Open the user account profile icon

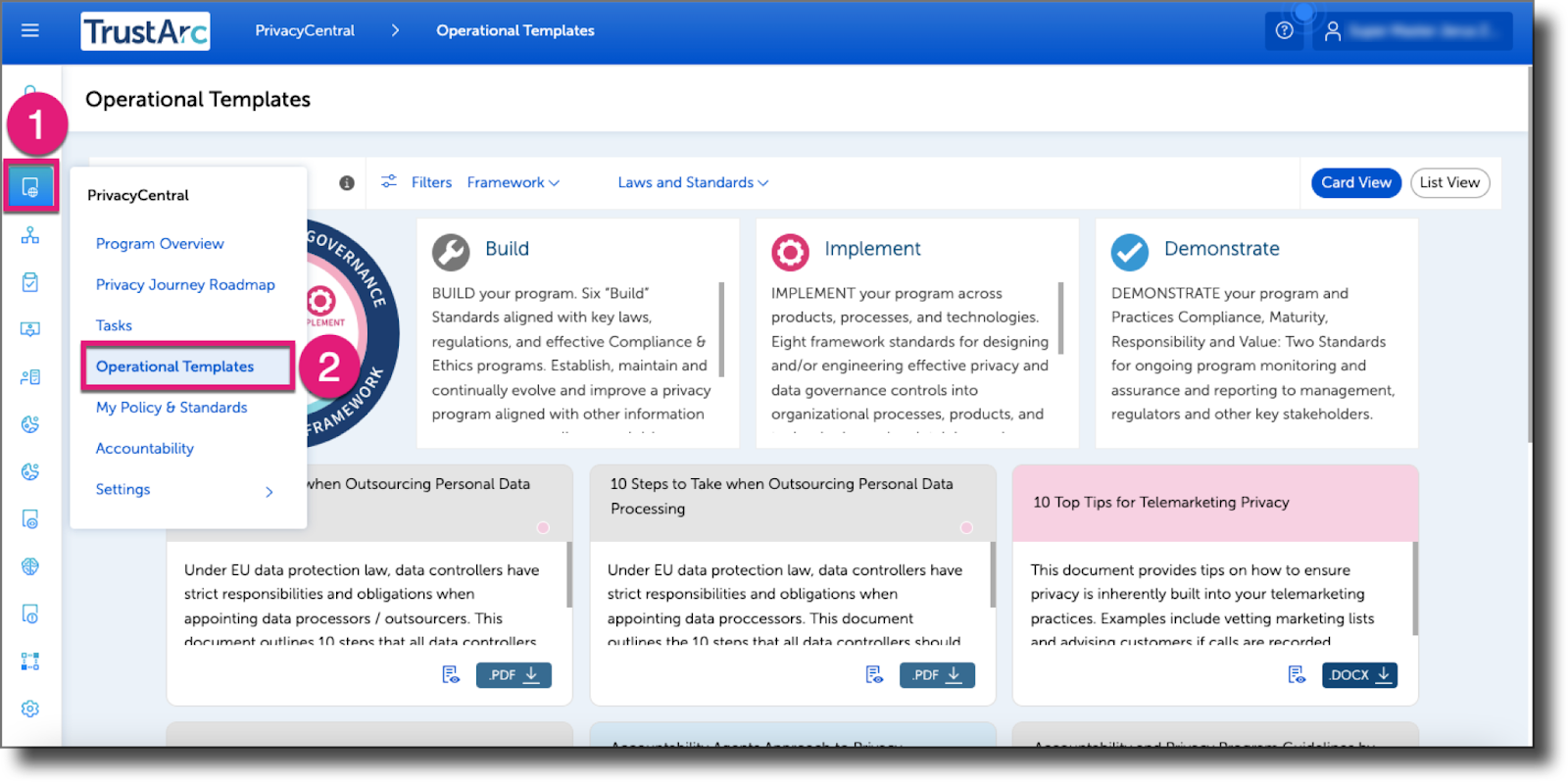coord(1332,31)
